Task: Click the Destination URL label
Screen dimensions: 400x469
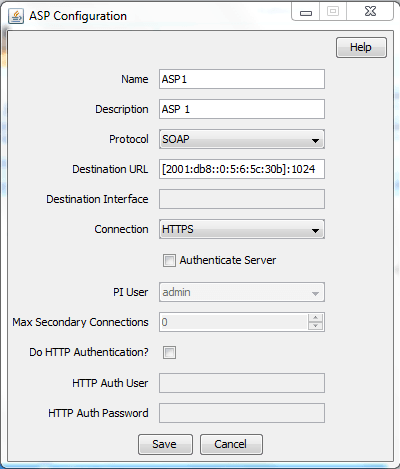Action: [x=110, y=169]
